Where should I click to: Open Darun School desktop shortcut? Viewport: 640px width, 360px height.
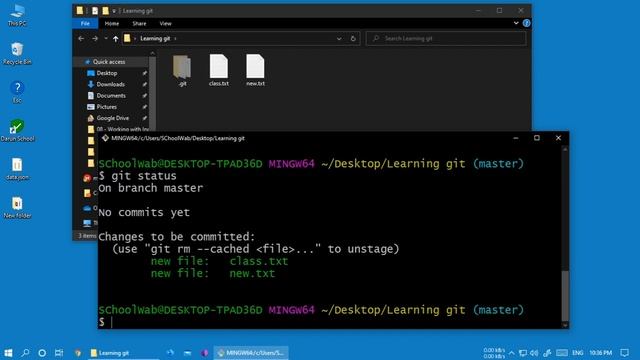(x=17, y=131)
